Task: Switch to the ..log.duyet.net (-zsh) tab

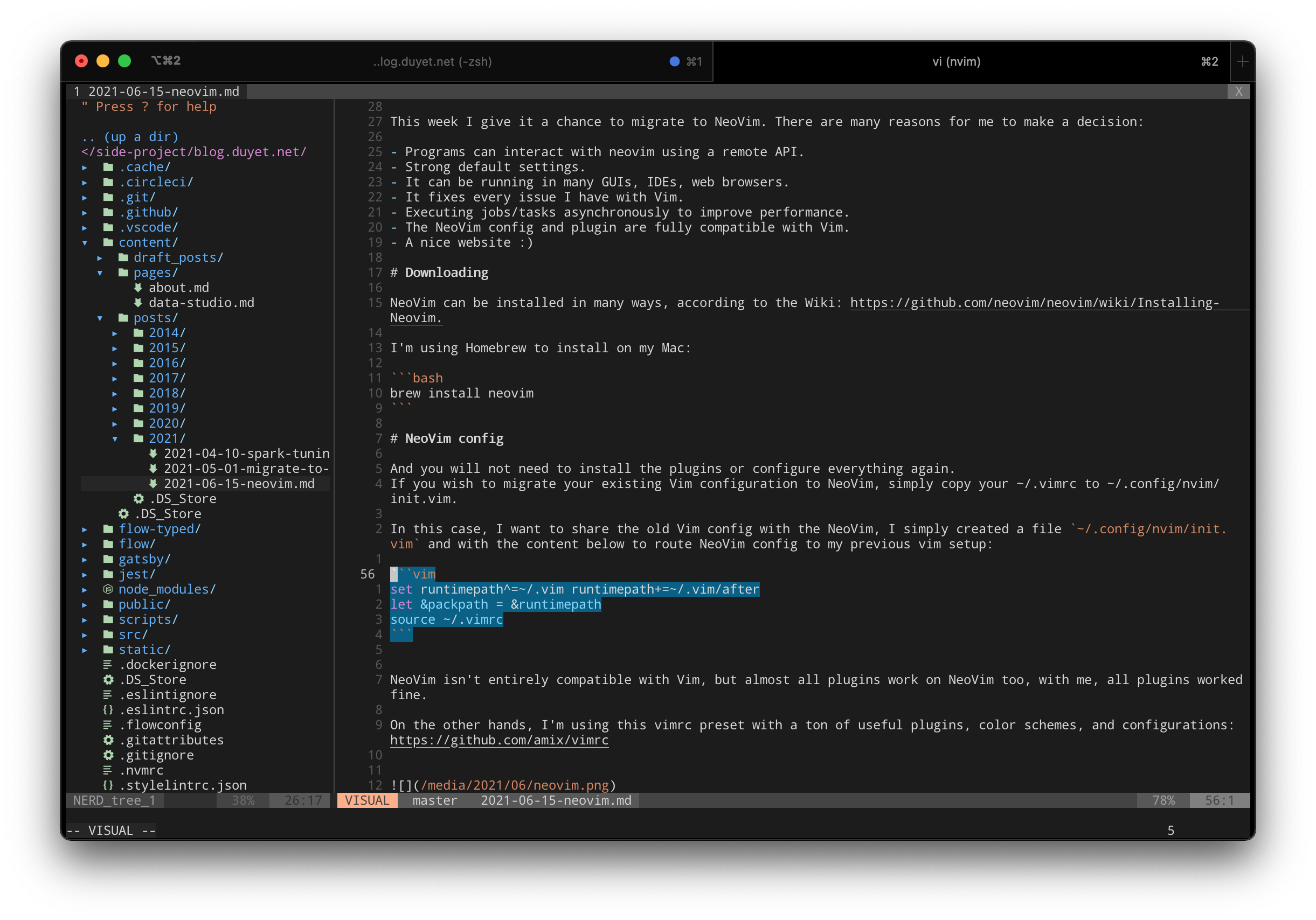Action: tap(432, 61)
